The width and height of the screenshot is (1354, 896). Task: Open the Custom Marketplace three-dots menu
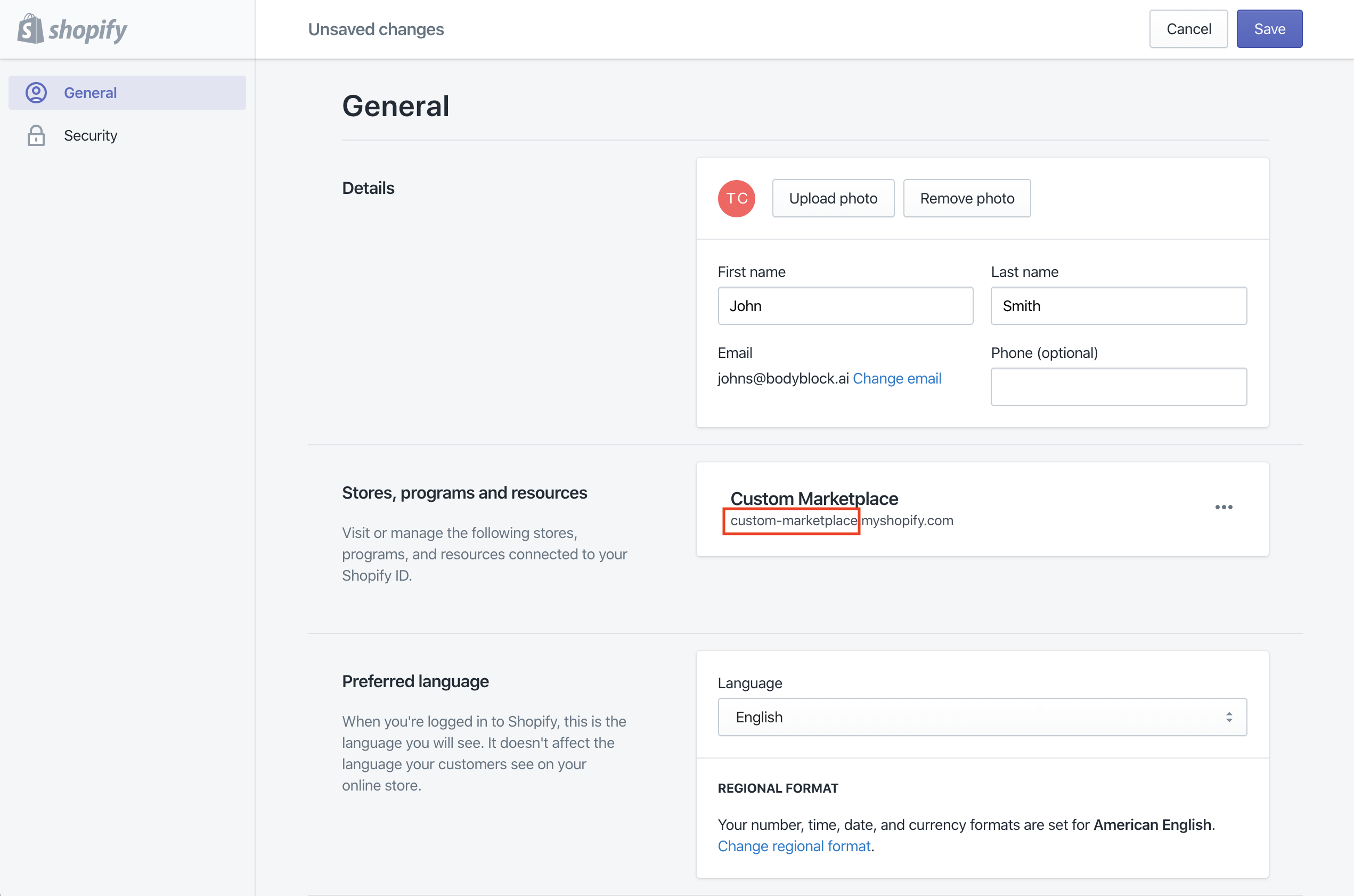(x=1224, y=508)
